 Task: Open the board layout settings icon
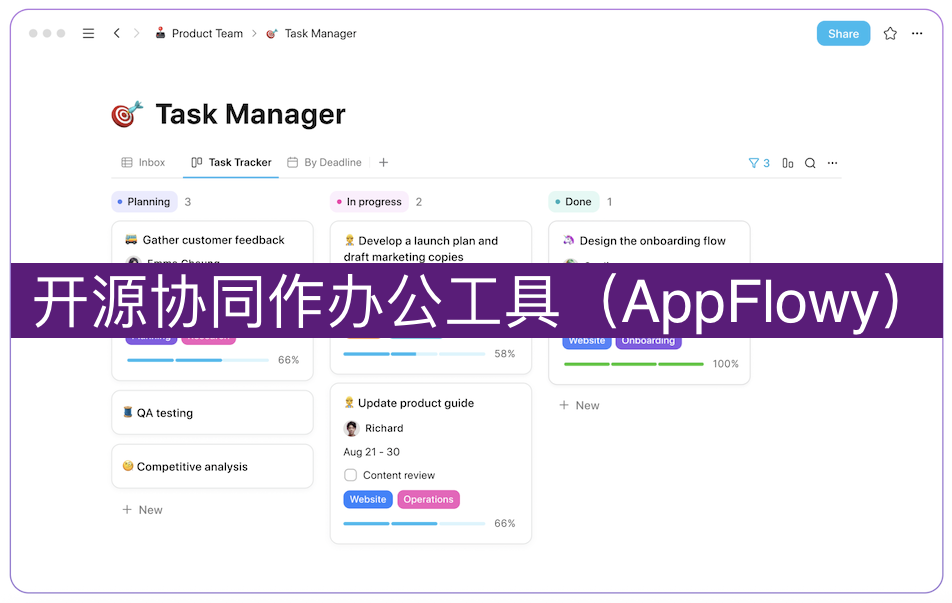pyautogui.click(x=788, y=163)
